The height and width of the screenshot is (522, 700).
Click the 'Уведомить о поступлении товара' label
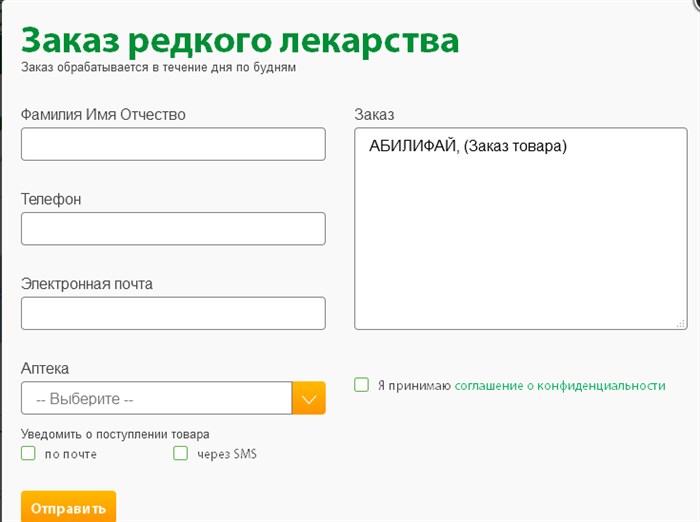coord(115,434)
